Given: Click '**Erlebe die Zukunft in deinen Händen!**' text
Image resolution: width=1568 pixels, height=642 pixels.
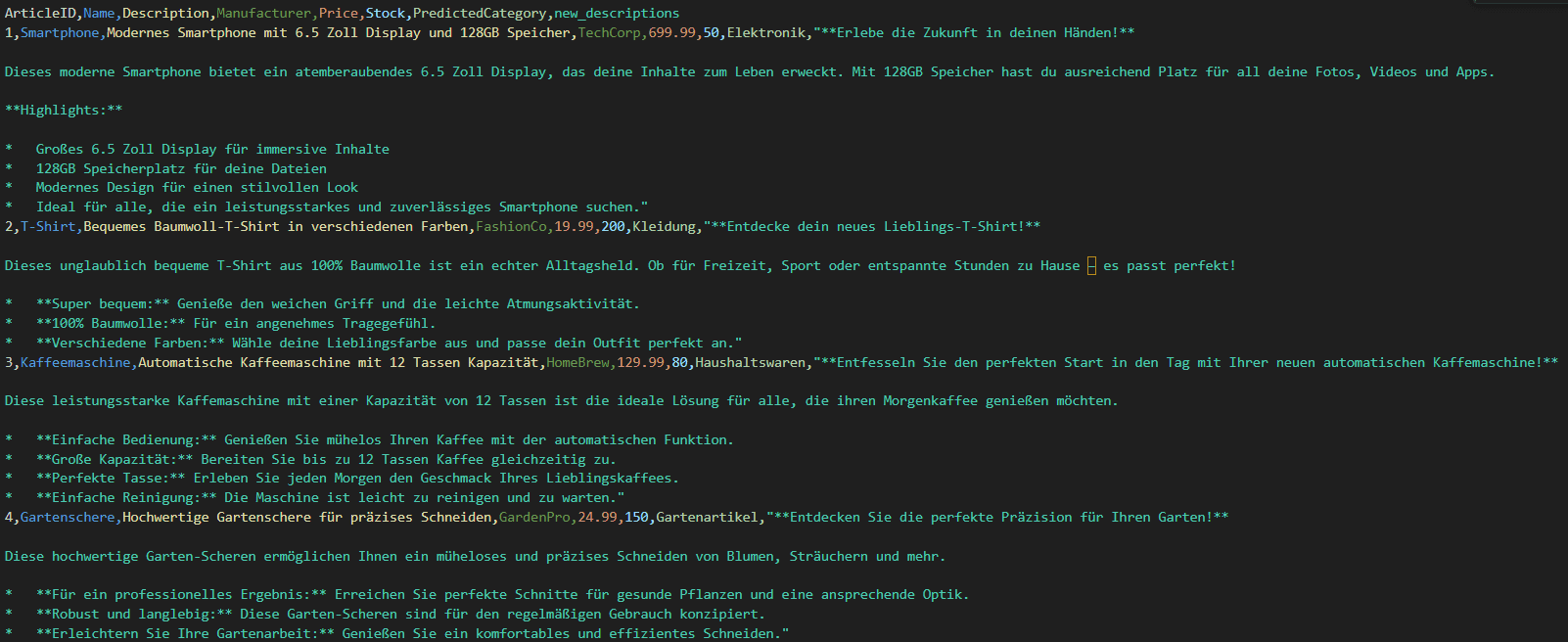Looking at the screenshot, I should [978, 32].
